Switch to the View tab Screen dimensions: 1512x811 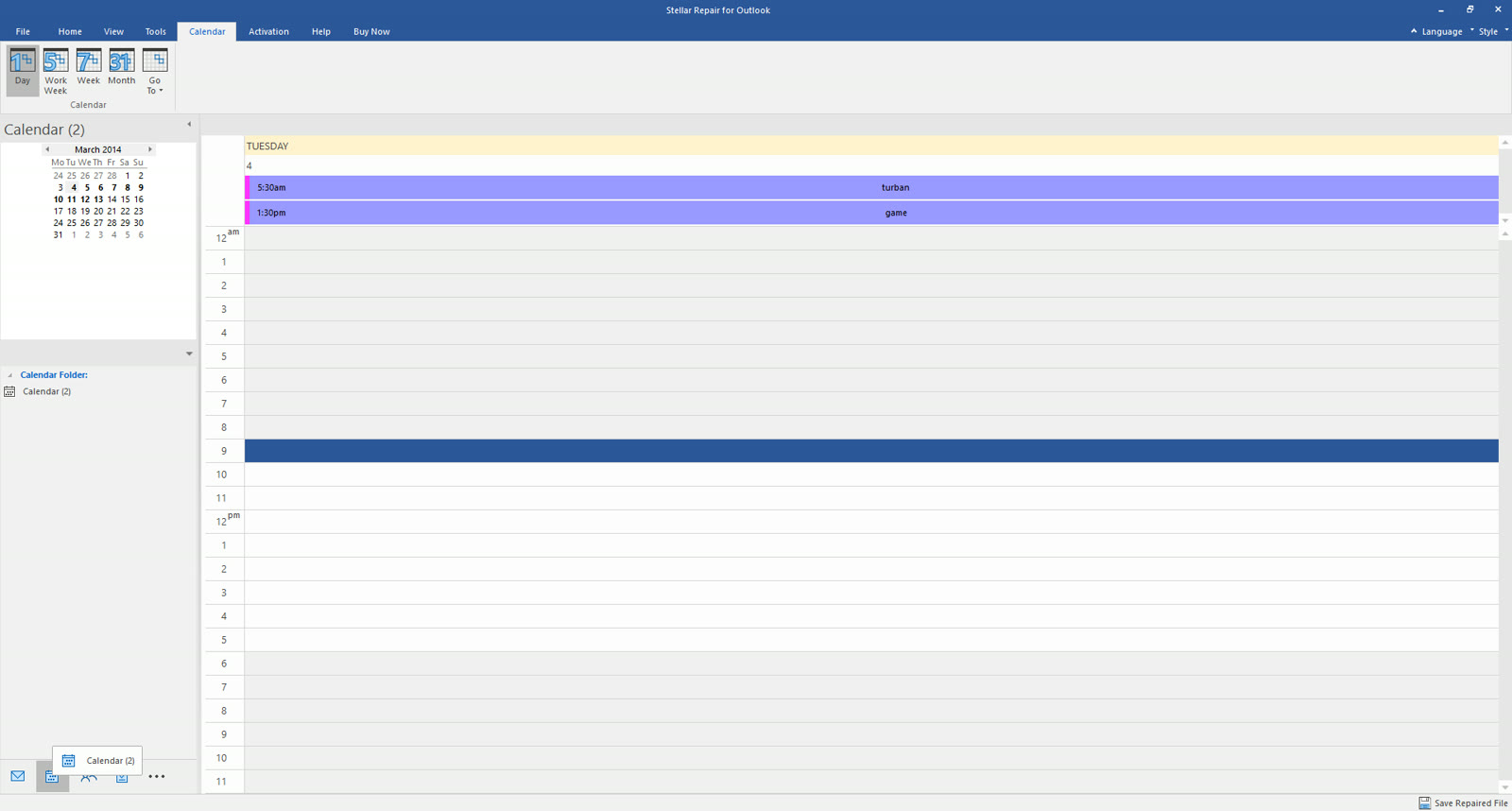[113, 31]
